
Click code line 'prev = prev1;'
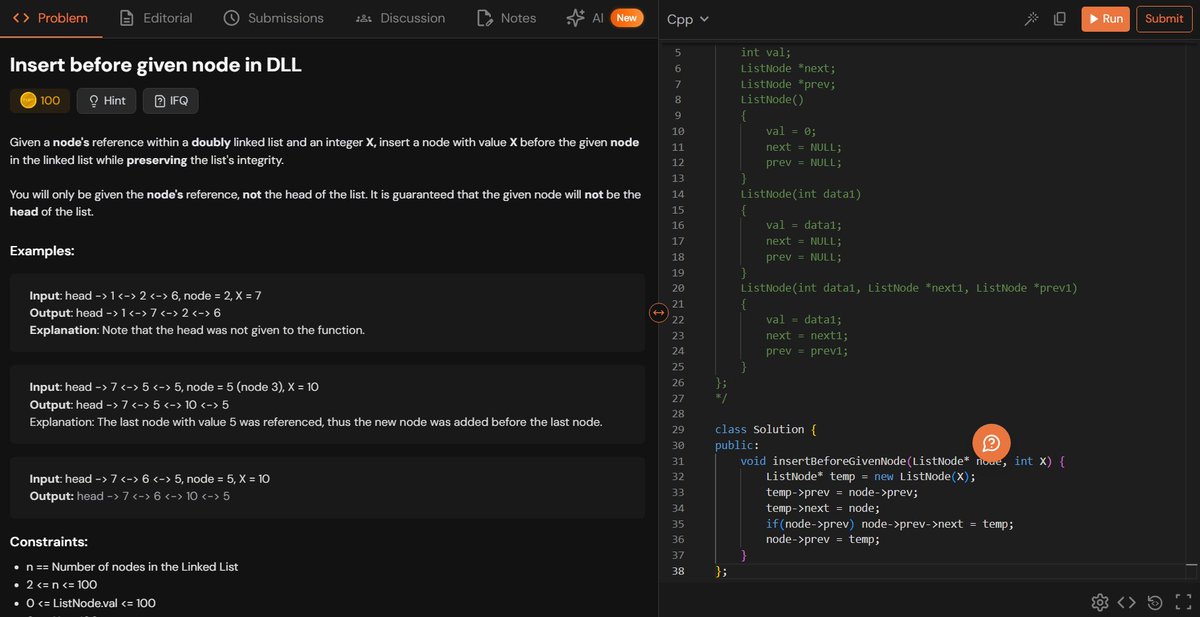click(x=807, y=351)
